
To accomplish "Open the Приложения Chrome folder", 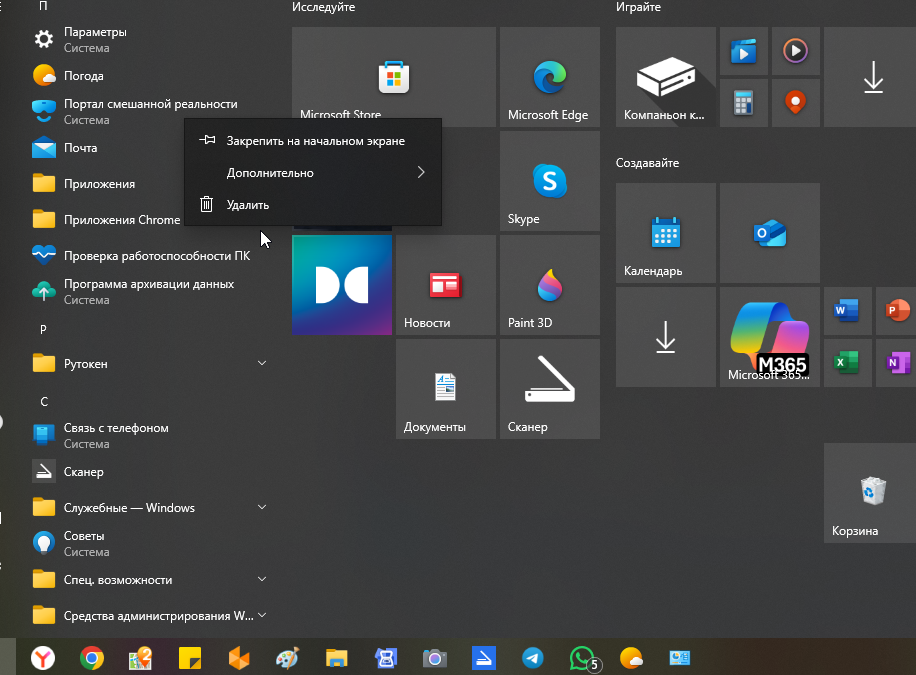I will pyautogui.click(x=105, y=220).
